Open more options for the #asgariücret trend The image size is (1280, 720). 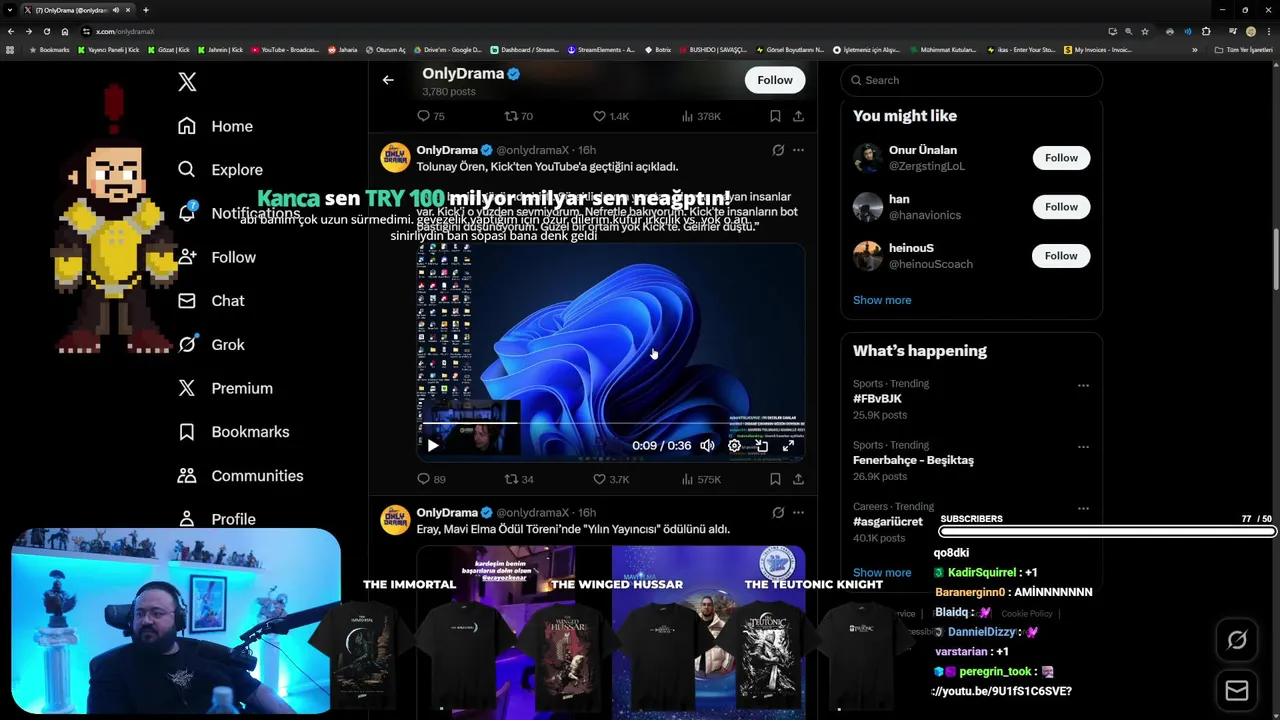1083,508
